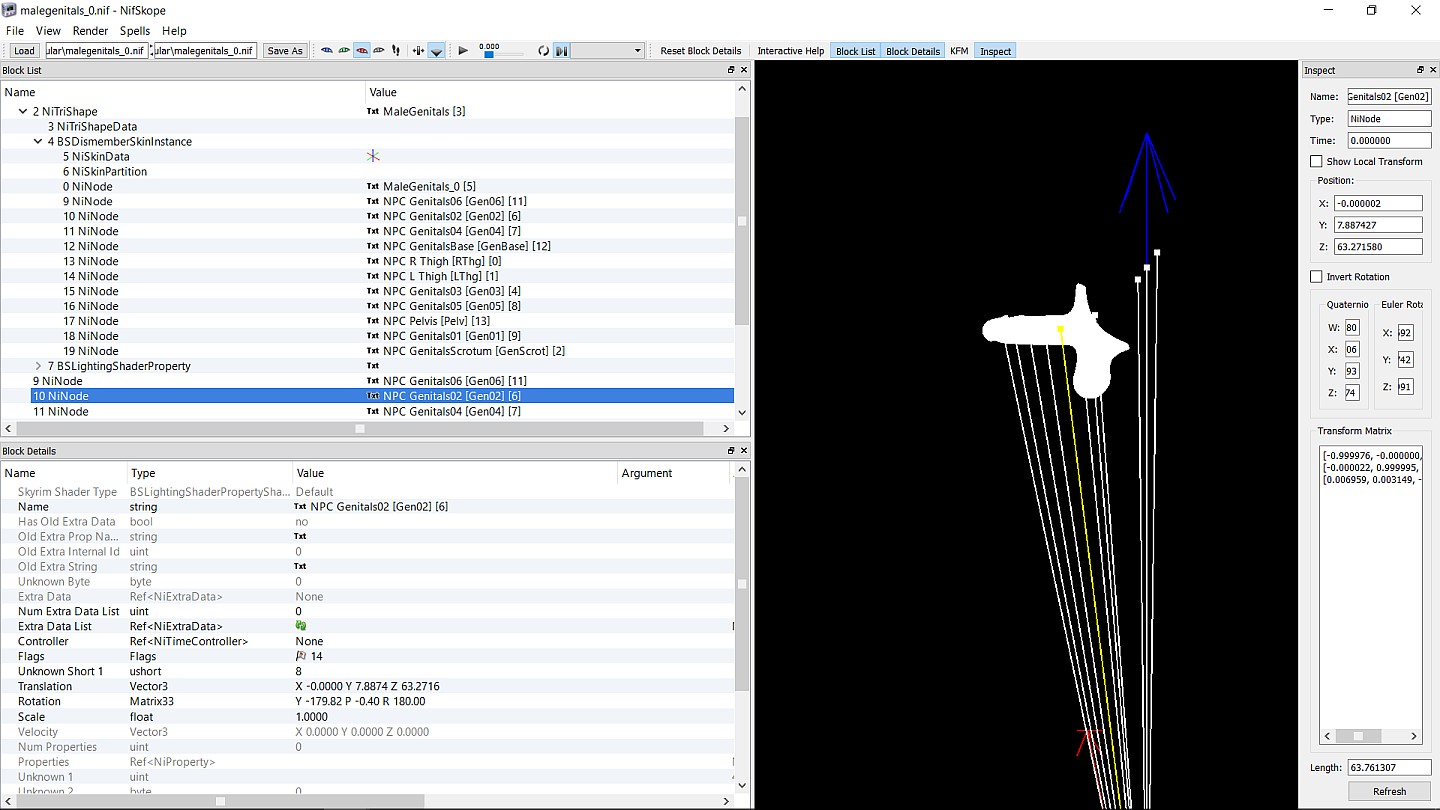This screenshot has width=1440, height=810.
Task: Toggle the Block Details panel button
Action: 913,51
